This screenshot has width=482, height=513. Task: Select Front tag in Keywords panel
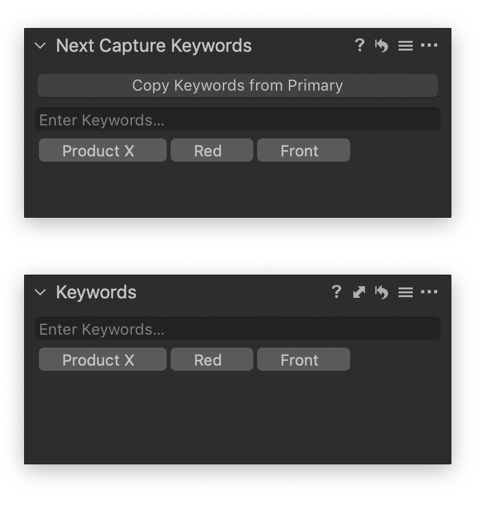tap(303, 359)
